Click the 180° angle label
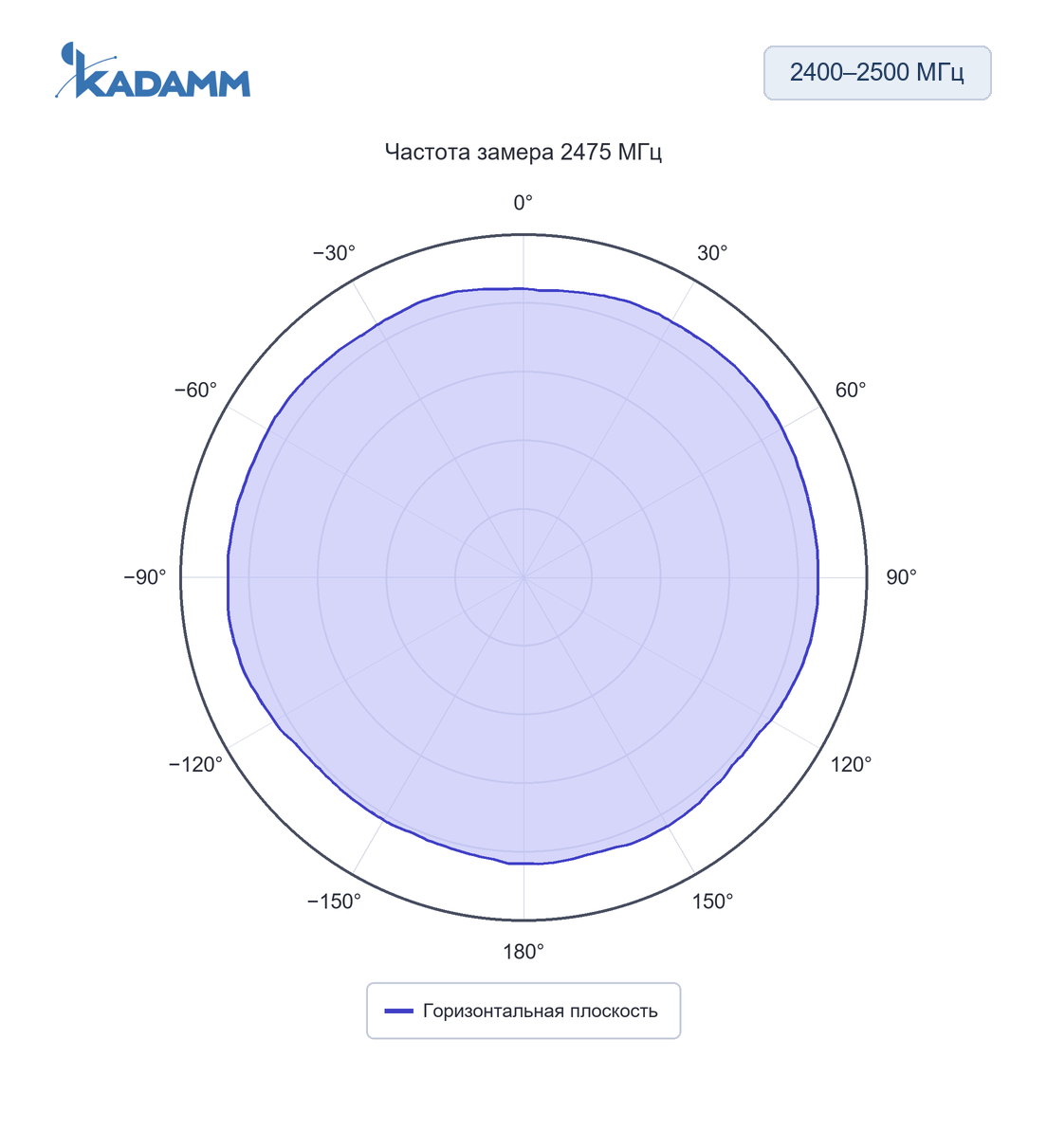 coord(523,952)
